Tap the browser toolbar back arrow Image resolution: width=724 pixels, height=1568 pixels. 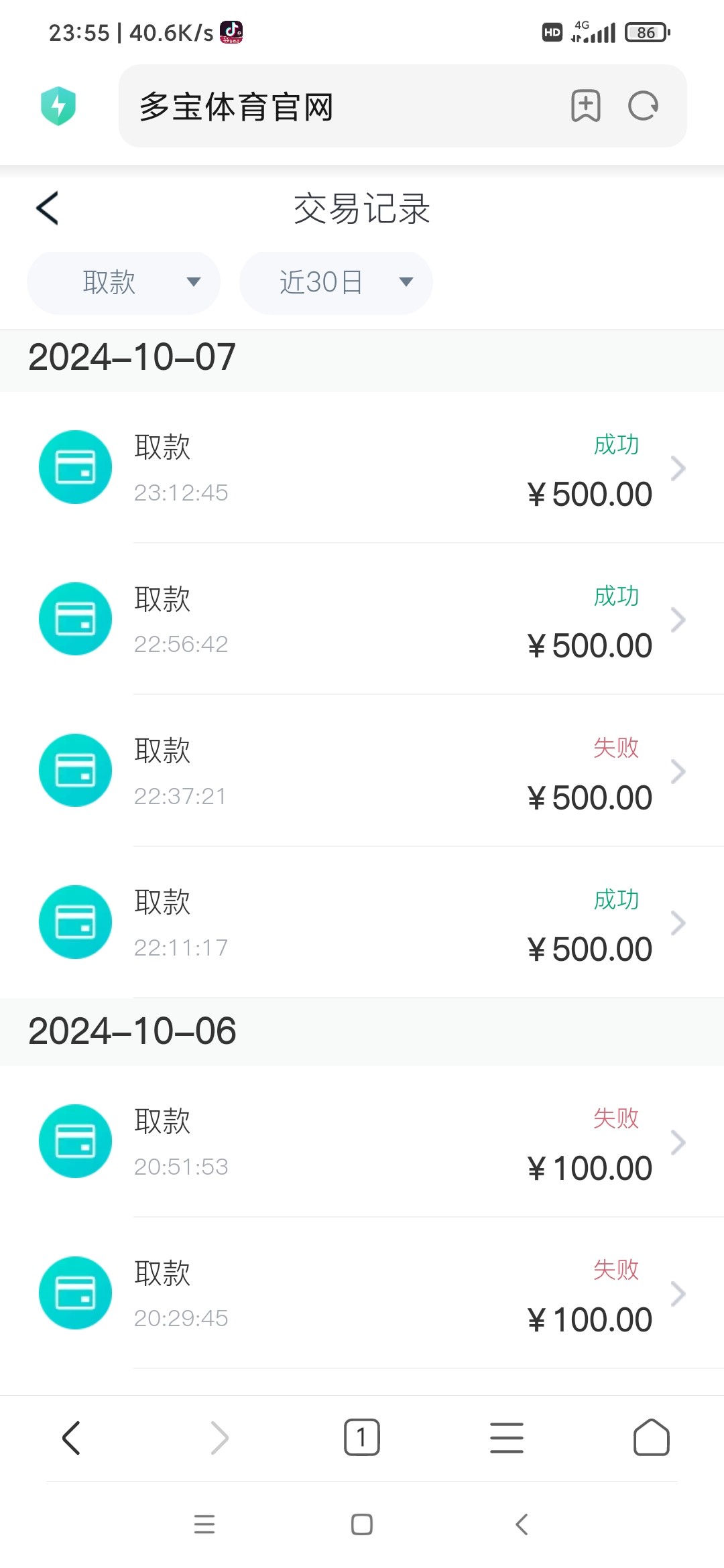click(x=72, y=1437)
